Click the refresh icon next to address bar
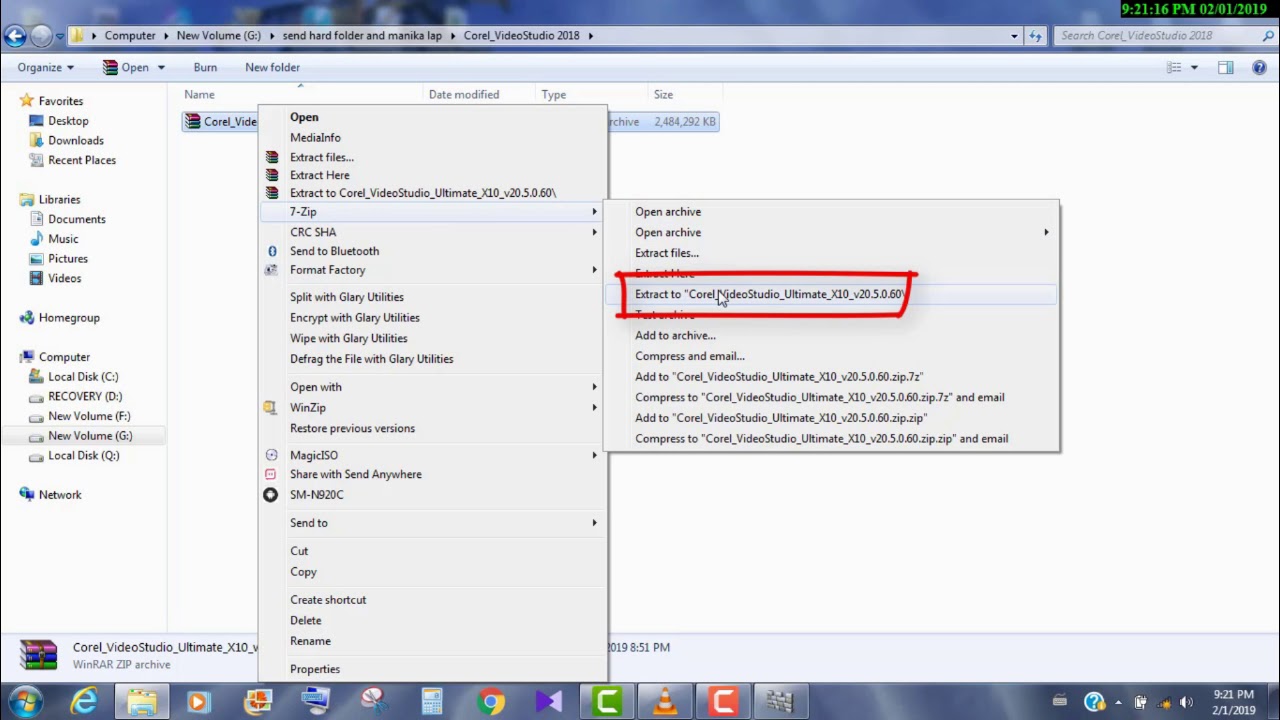The image size is (1280, 720). pyautogui.click(x=1035, y=36)
